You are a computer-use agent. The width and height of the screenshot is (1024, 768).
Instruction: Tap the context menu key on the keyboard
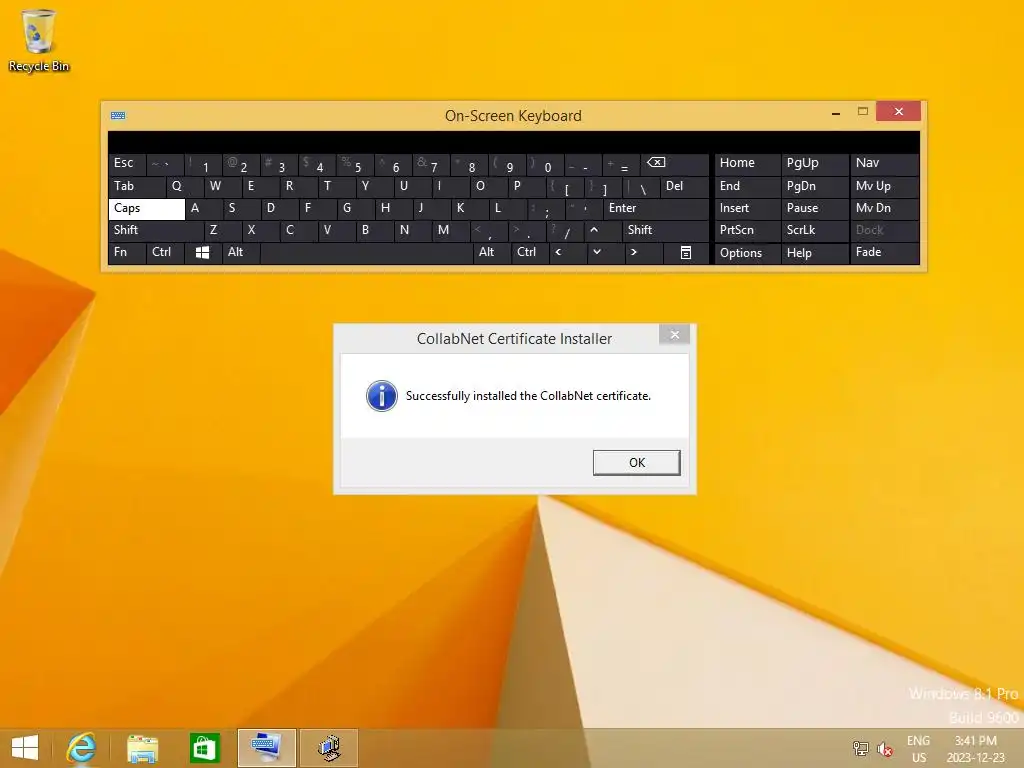[x=686, y=252]
